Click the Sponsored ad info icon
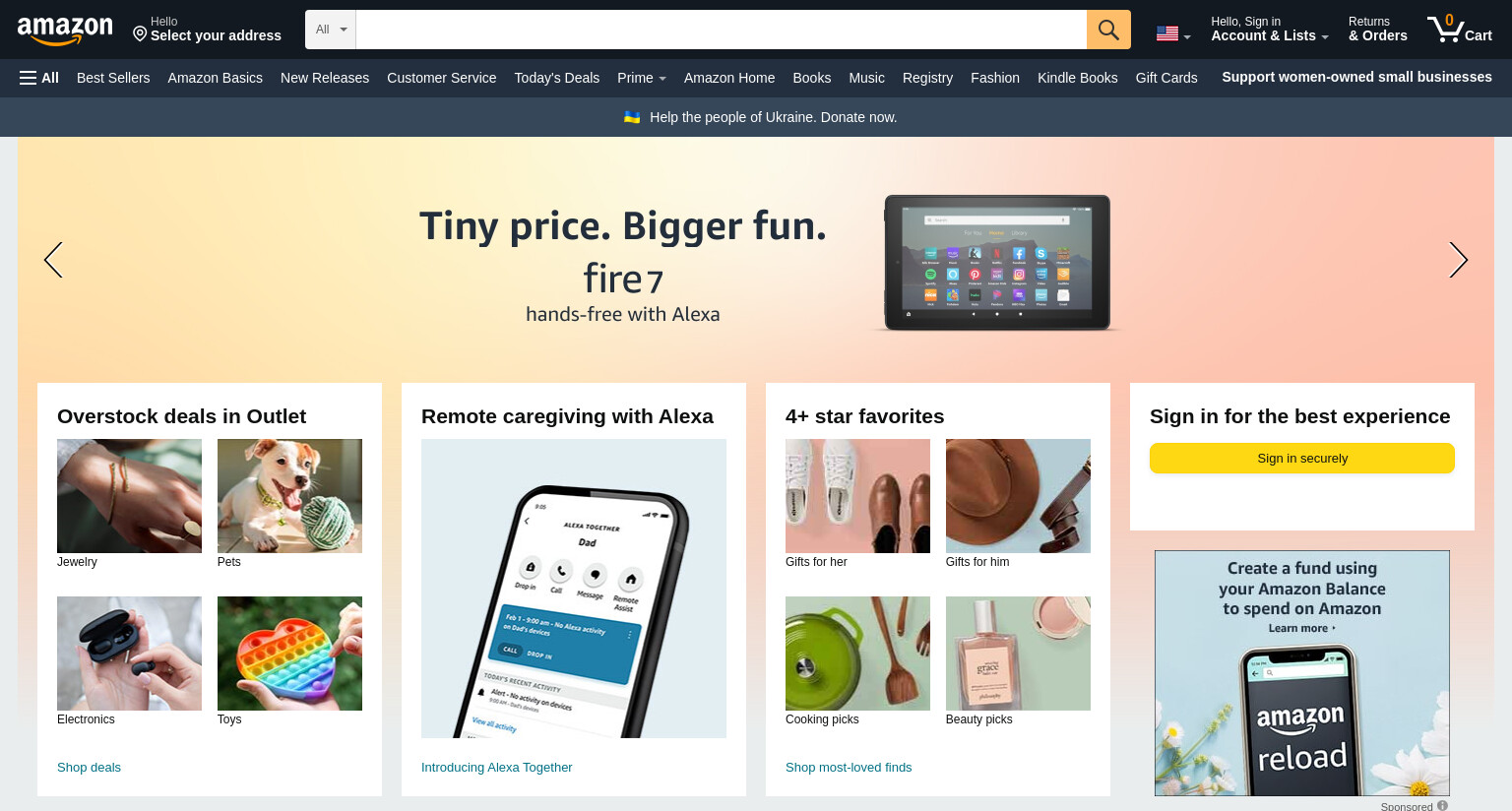Image resolution: width=1512 pixels, height=811 pixels. (x=1442, y=805)
